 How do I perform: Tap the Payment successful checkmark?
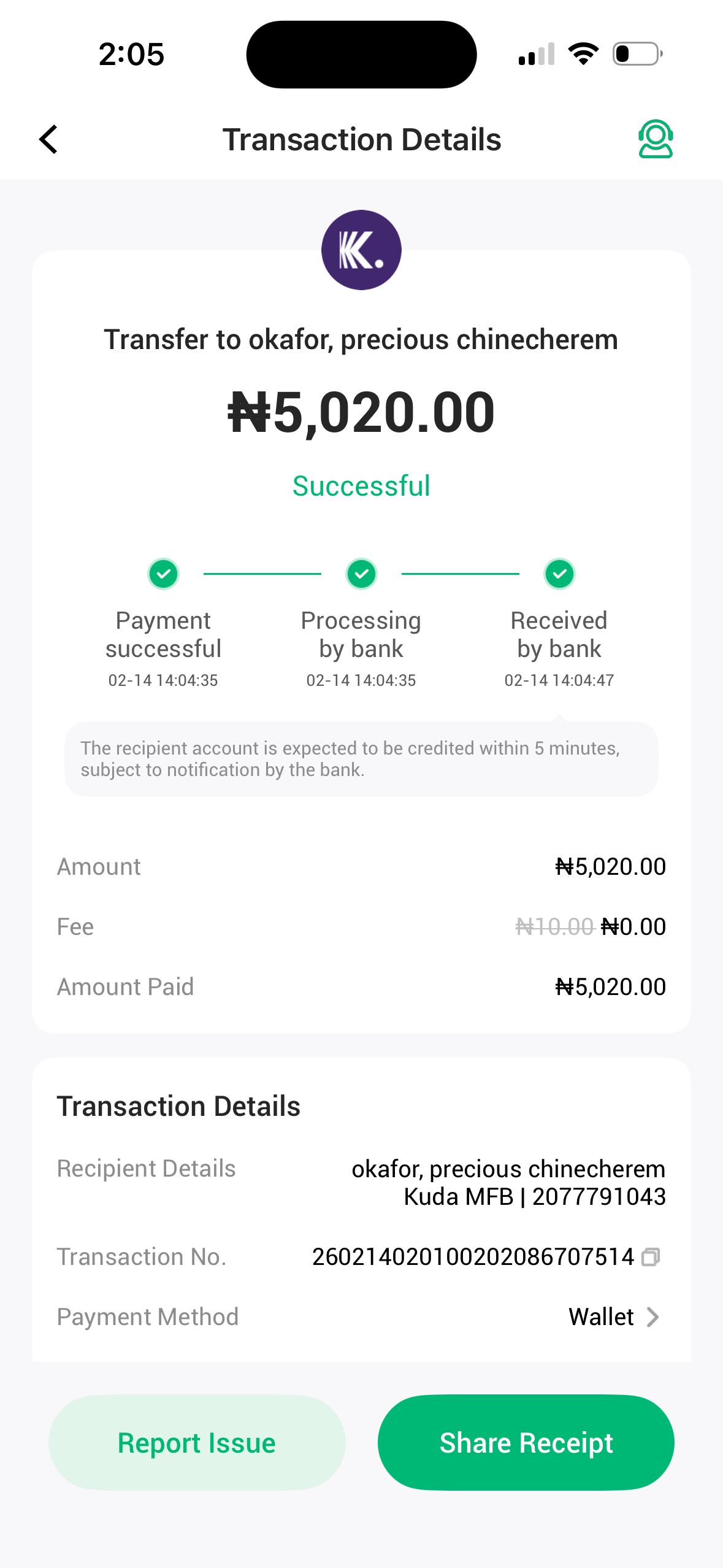pyautogui.click(x=163, y=574)
